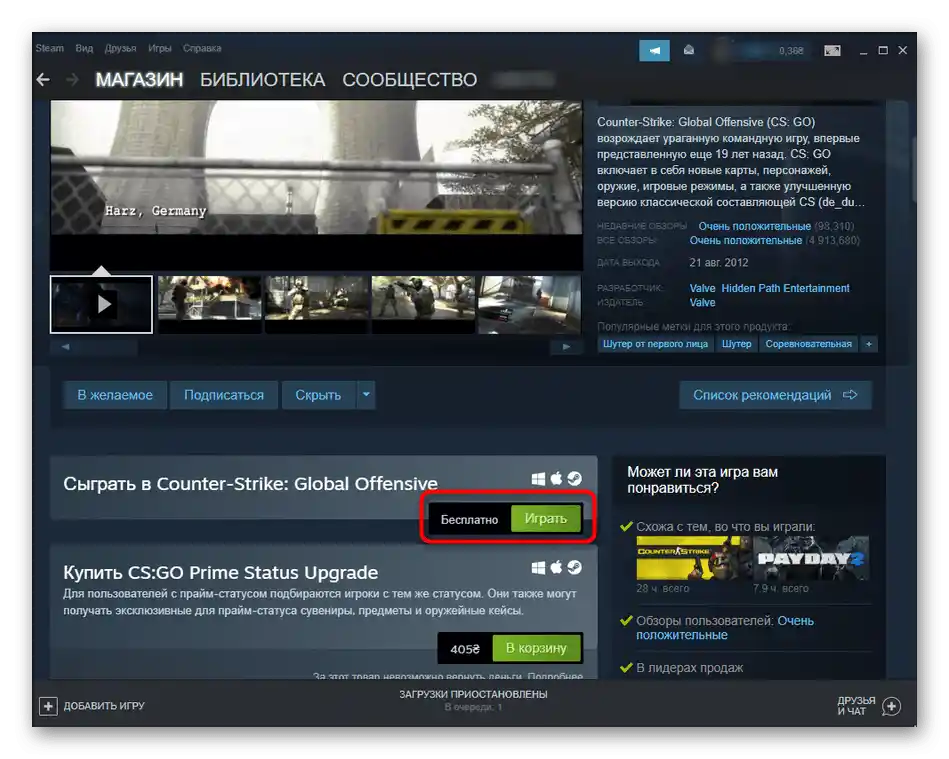Click В корзину for Prime Status Upgrade
949x759 pixels.
(x=537, y=648)
